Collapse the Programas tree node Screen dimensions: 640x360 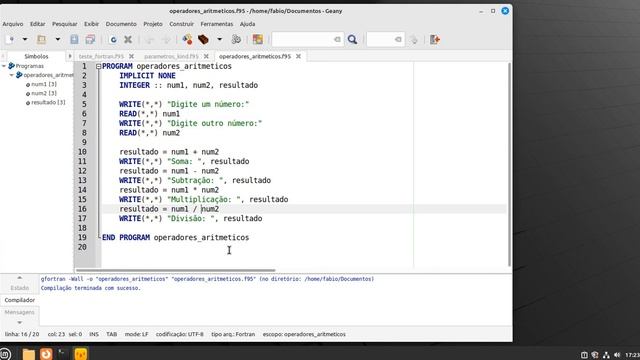(x=4, y=66)
